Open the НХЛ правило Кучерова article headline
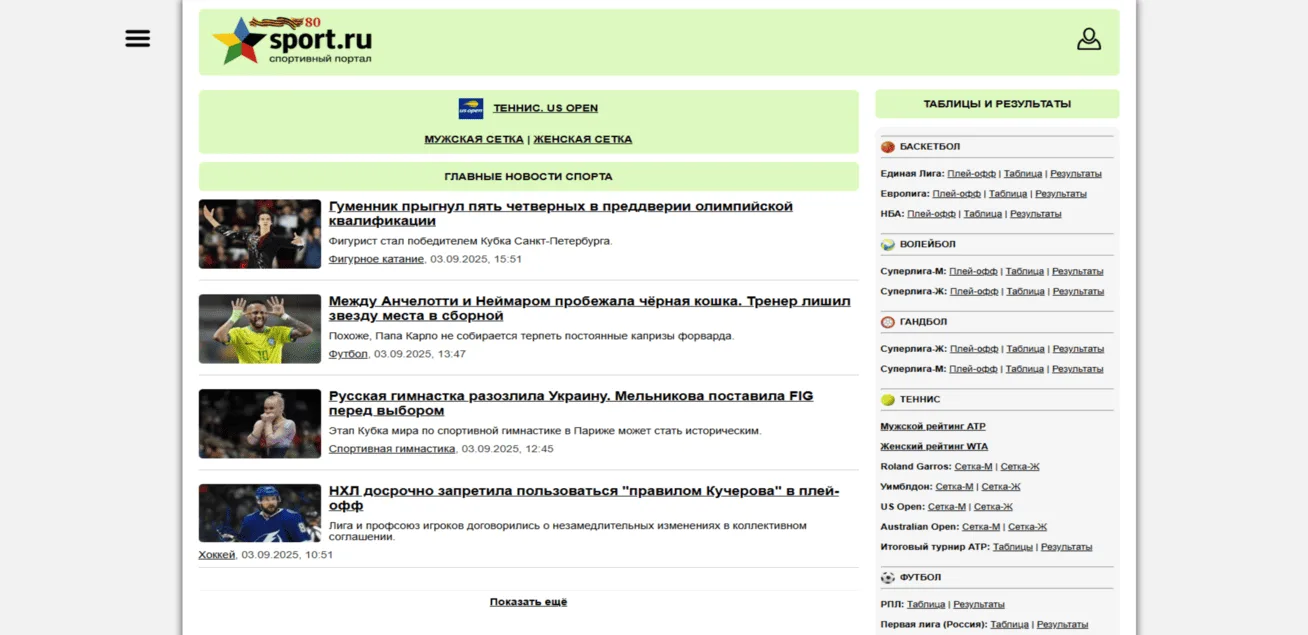The width and height of the screenshot is (1308, 635). click(584, 498)
